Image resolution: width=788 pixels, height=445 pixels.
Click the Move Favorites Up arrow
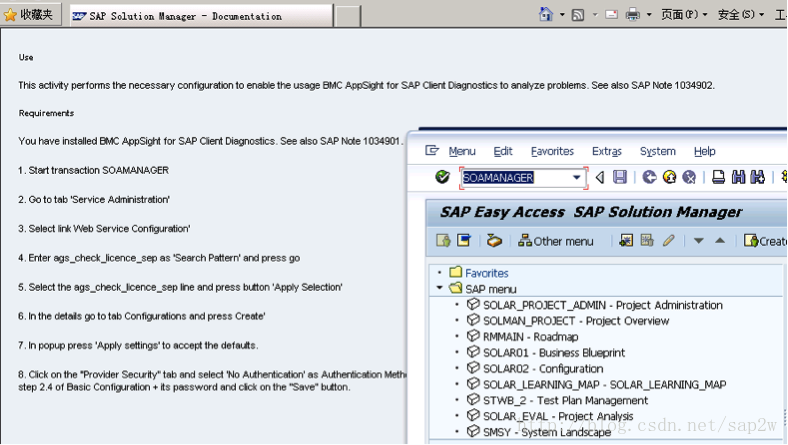tap(720, 241)
